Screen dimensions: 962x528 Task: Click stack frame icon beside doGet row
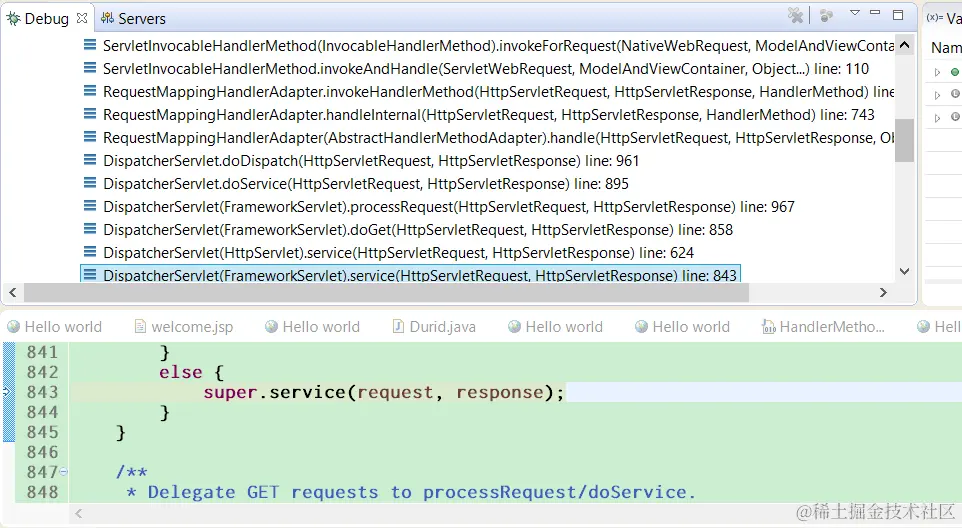[90, 229]
